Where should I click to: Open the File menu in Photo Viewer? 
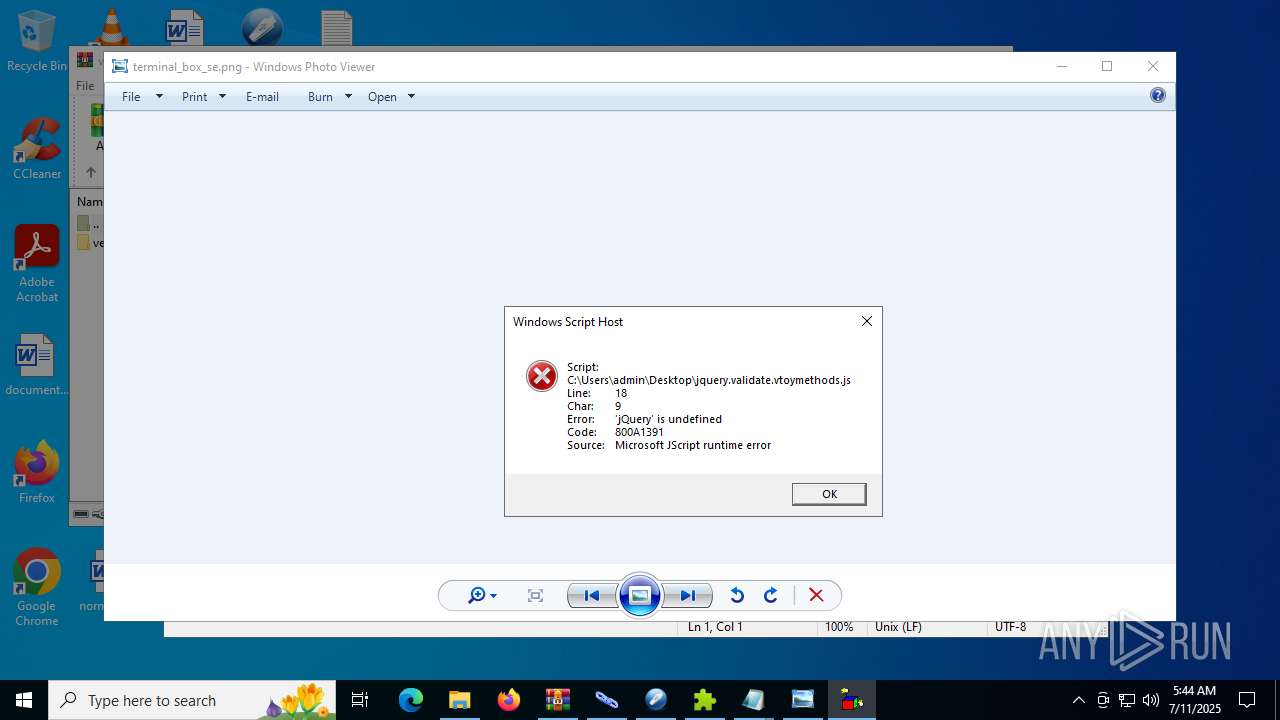tap(131, 97)
